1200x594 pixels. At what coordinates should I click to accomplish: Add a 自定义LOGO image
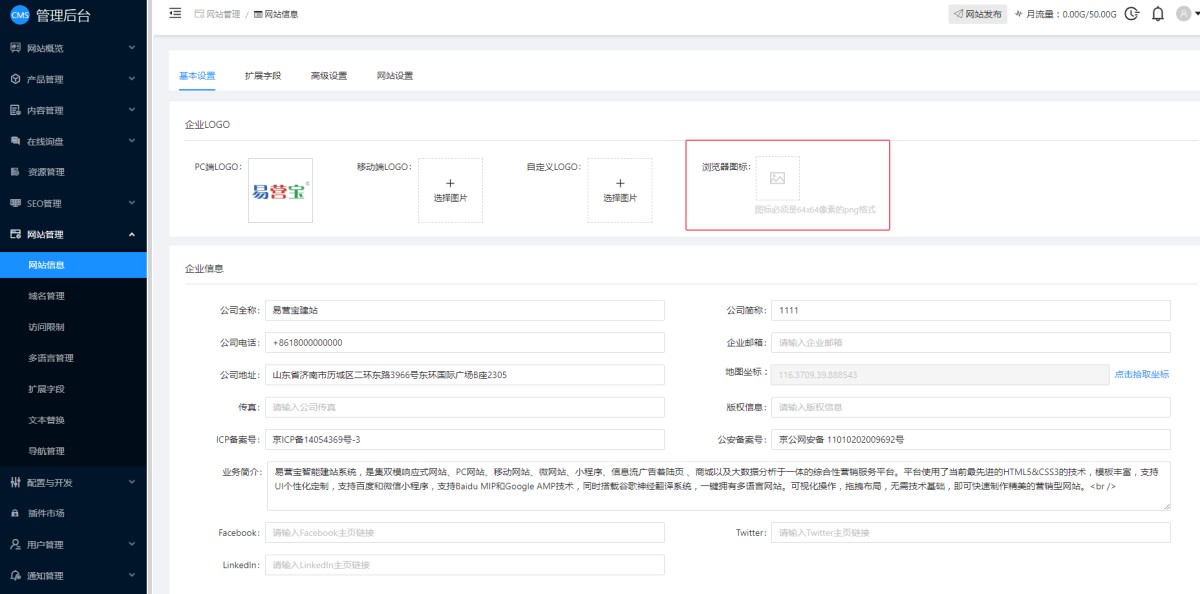[620, 190]
